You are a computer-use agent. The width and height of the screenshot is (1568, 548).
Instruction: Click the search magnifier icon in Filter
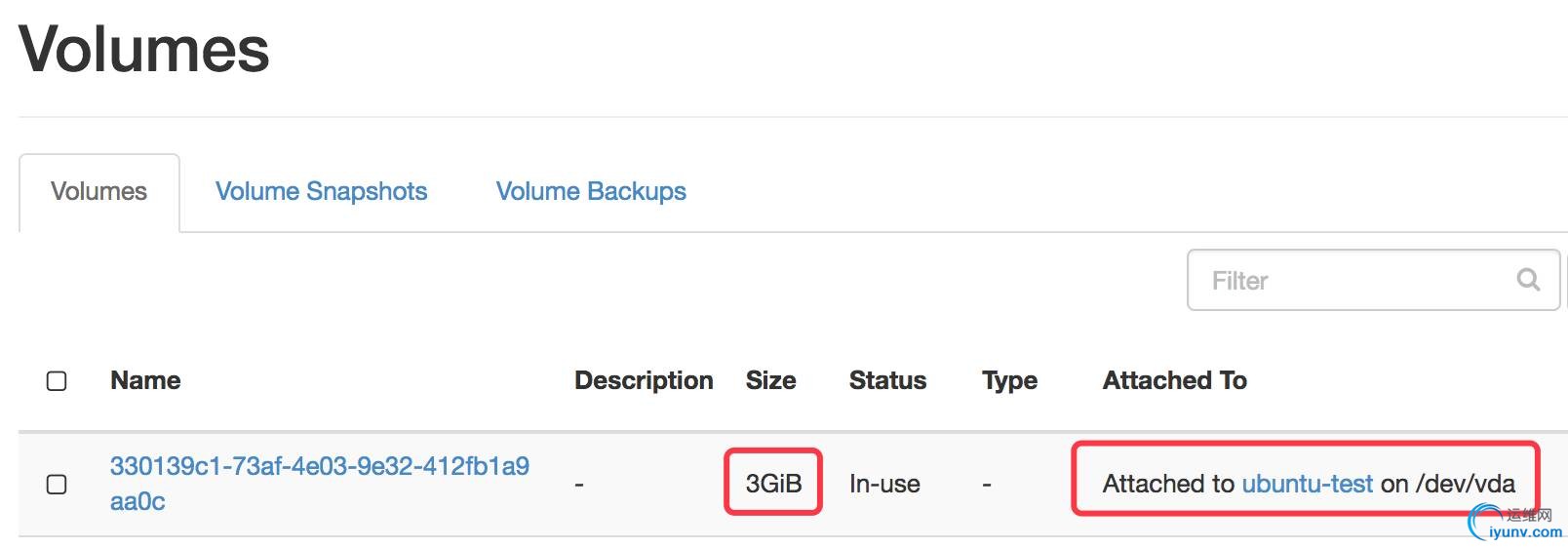(1528, 280)
